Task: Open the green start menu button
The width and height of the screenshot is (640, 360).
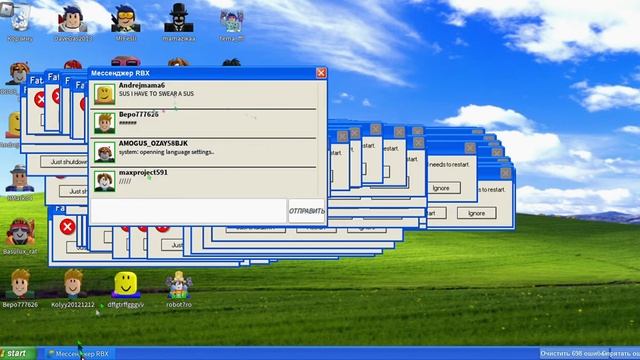Action: click(x=18, y=353)
